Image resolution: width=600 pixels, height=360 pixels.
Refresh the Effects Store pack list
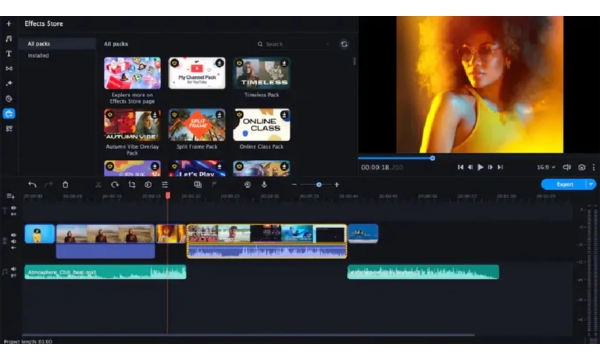[344, 44]
